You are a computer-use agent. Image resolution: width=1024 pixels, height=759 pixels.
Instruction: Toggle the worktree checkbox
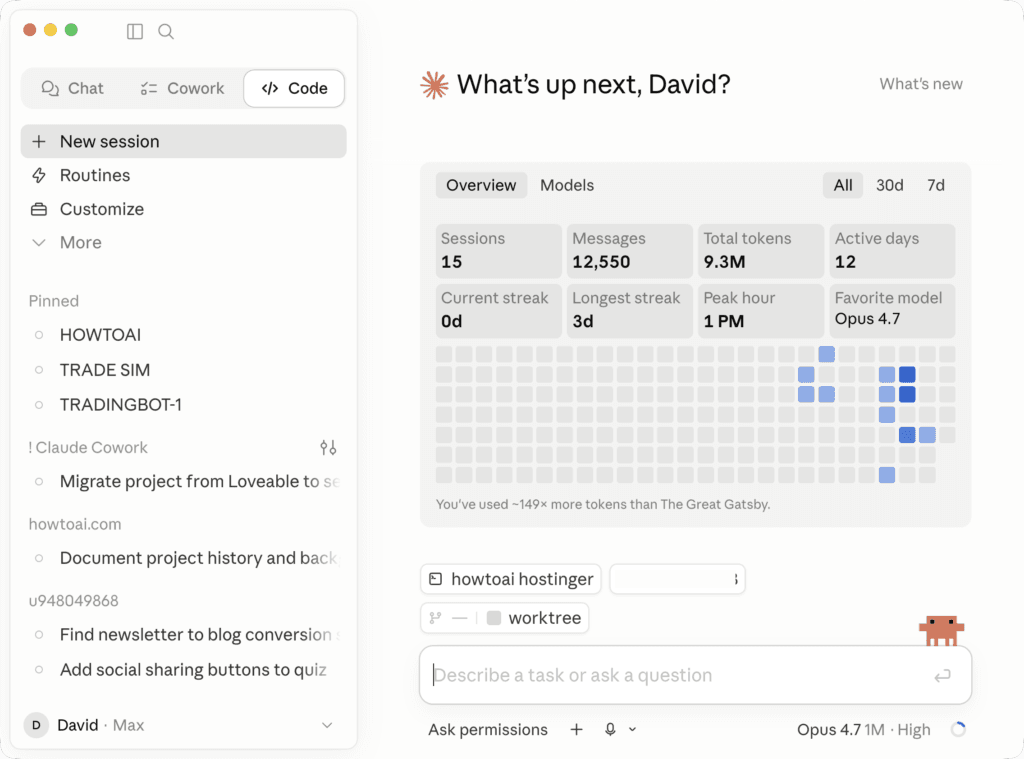coord(494,618)
